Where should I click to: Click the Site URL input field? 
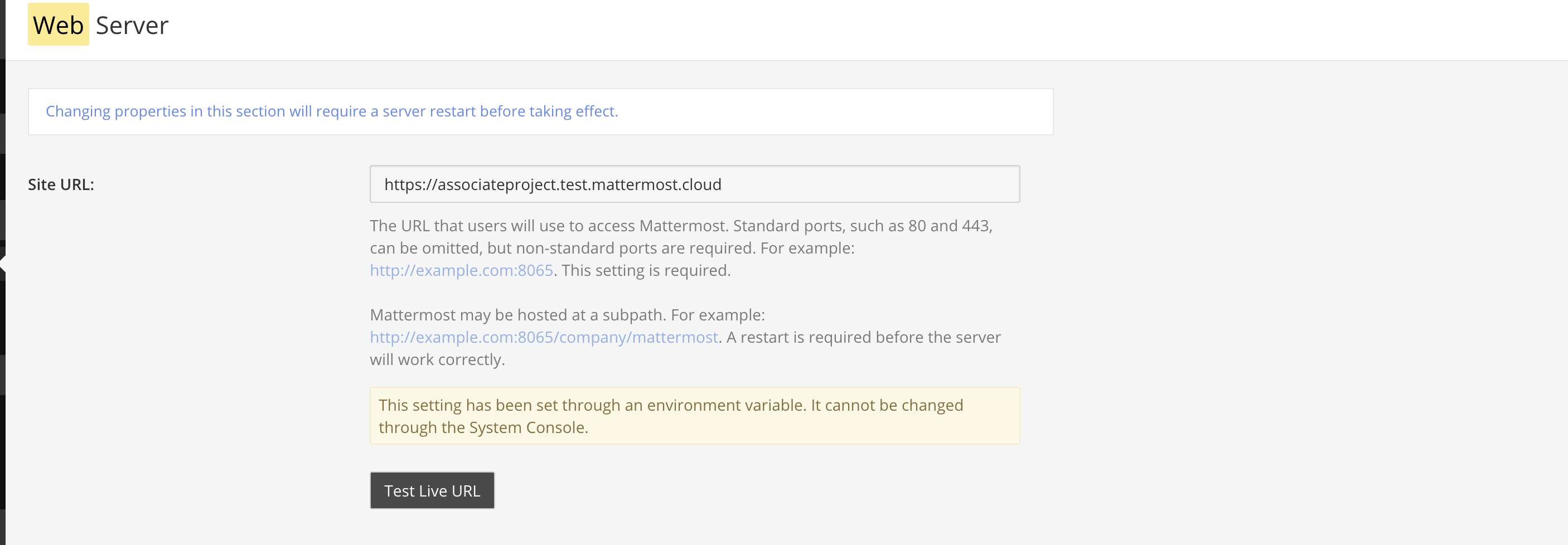click(695, 184)
